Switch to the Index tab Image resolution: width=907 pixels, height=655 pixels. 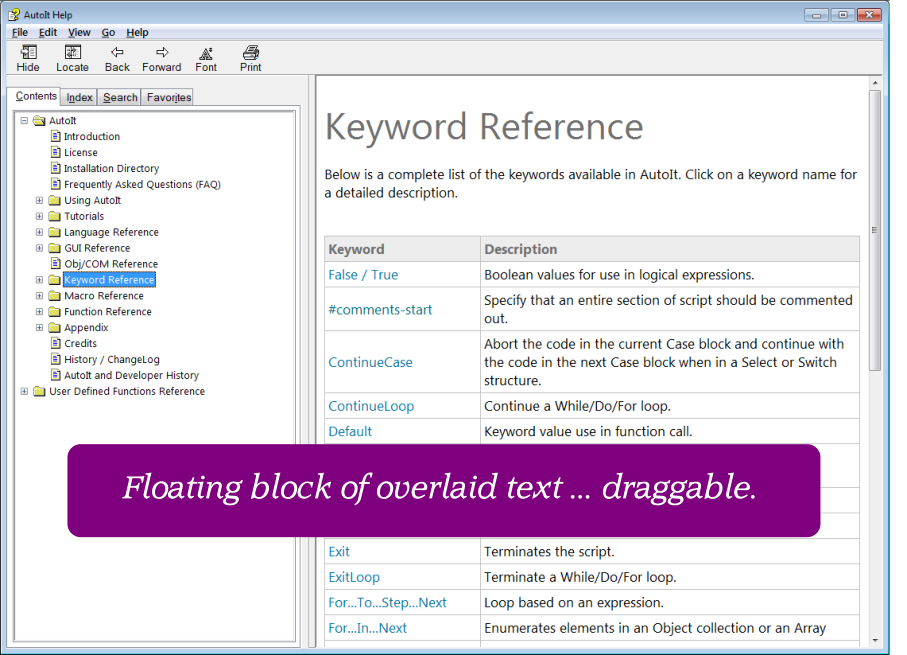point(79,97)
